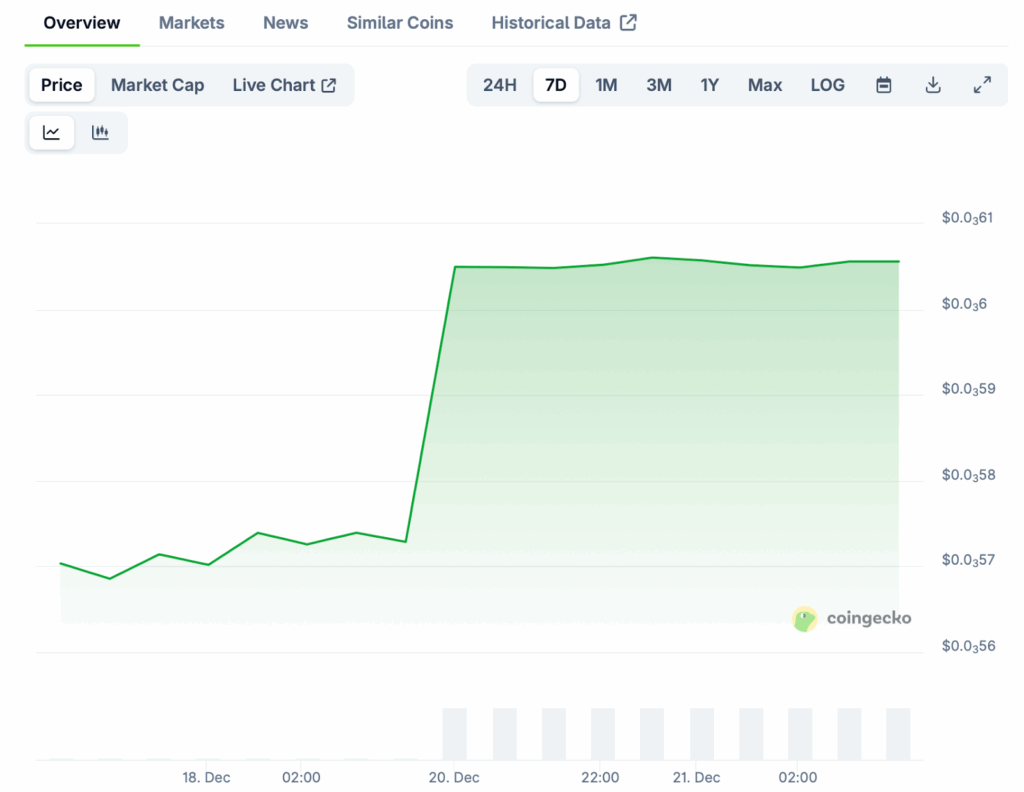1024x792 pixels.
Task: Open the News tab
Action: click(x=285, y=22)
